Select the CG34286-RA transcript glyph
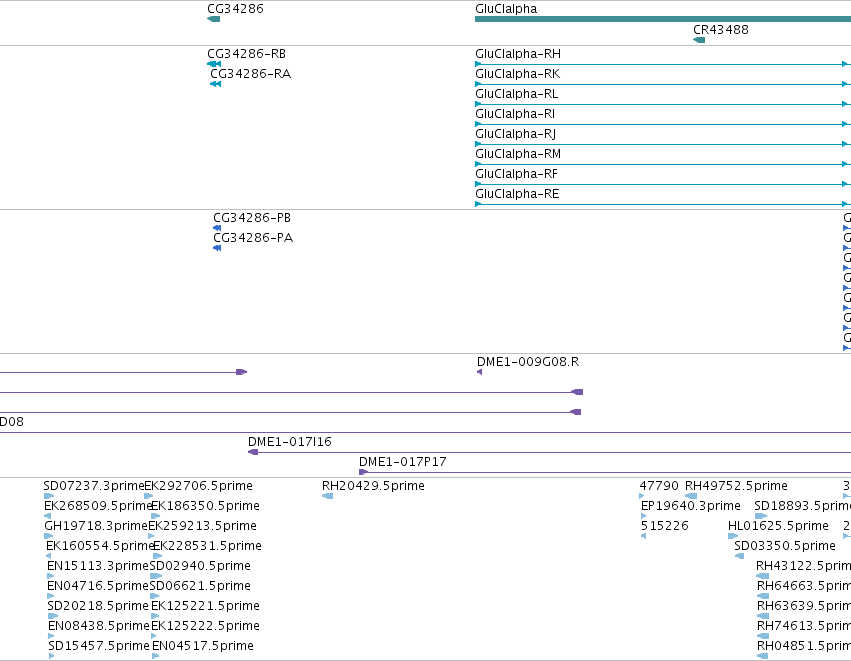The image size is (851, 661). 215,84
